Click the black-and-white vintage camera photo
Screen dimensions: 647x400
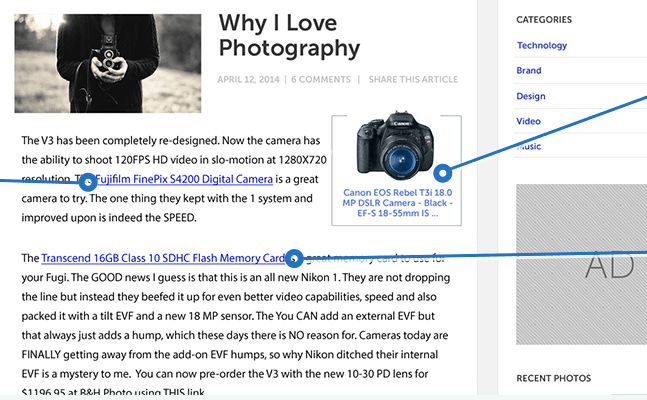(108, 63)
